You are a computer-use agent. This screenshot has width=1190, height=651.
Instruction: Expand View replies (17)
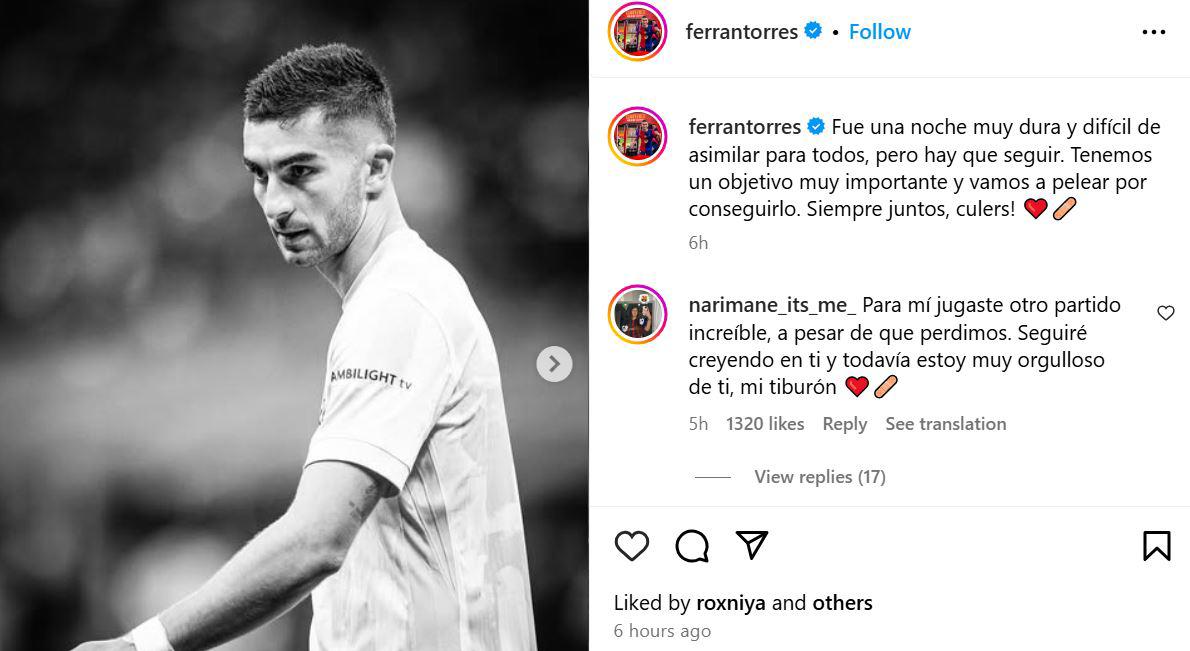pos(819,477)
